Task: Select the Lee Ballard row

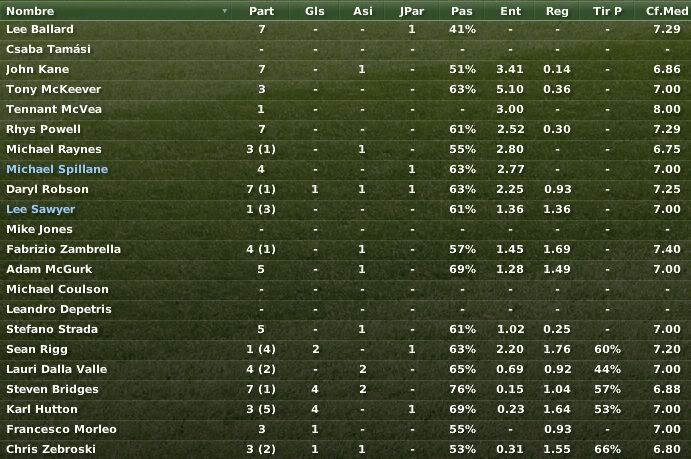Action: 346,30
